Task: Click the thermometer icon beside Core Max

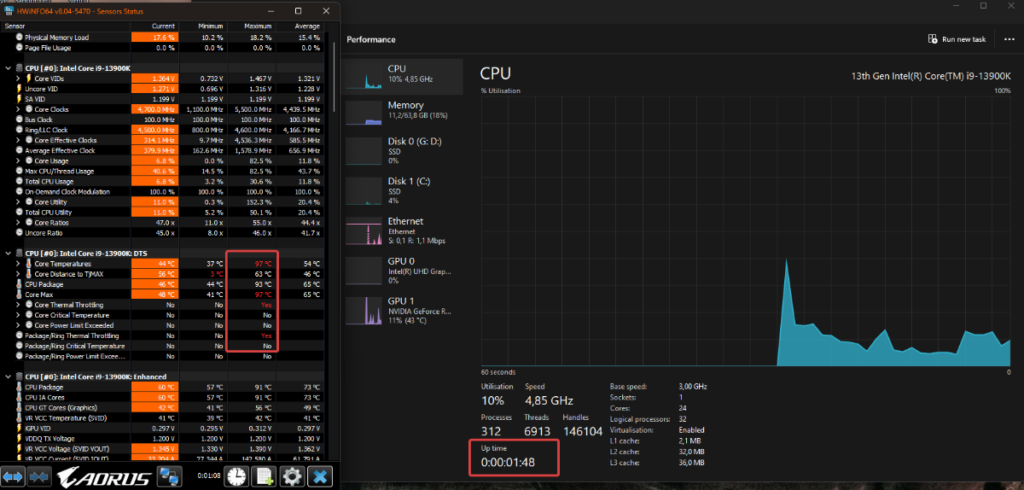Action: [x=20, y=295]
